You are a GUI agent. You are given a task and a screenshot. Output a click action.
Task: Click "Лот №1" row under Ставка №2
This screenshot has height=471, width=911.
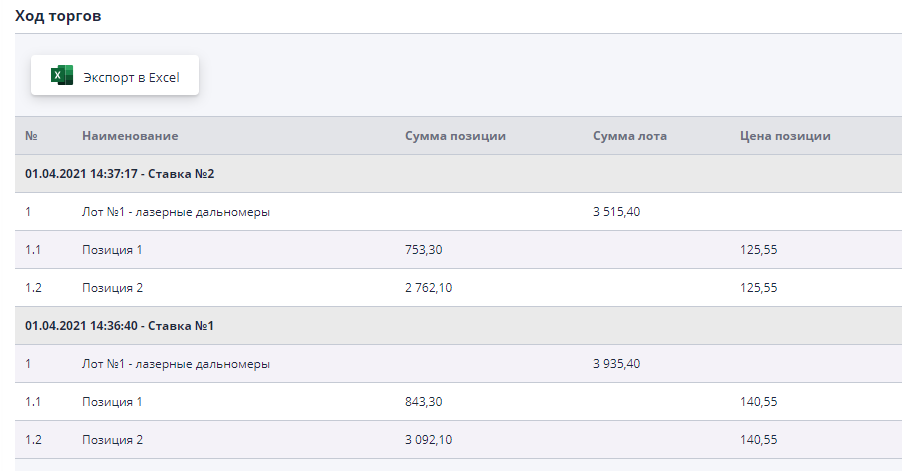pyautogui.click(x=176, y=212)
